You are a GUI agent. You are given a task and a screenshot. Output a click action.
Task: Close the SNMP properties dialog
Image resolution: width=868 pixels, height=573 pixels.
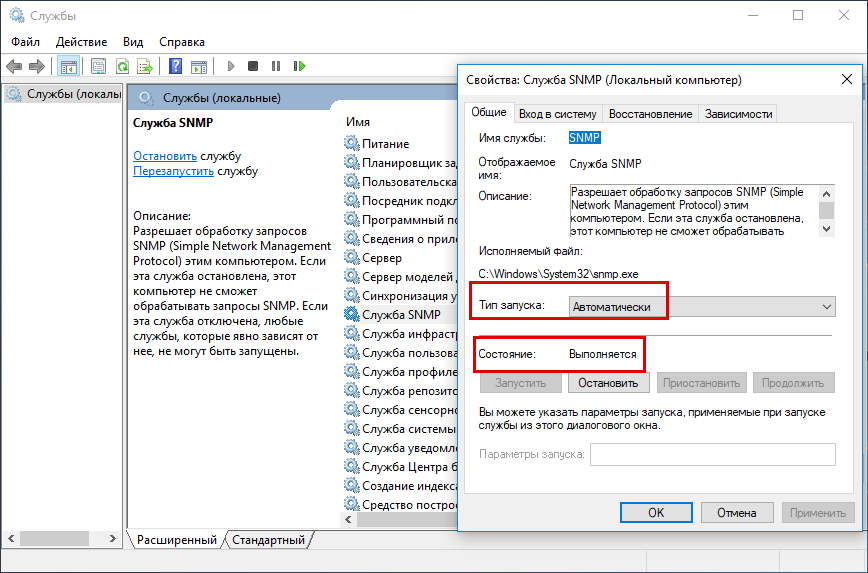tap(847, 79)
